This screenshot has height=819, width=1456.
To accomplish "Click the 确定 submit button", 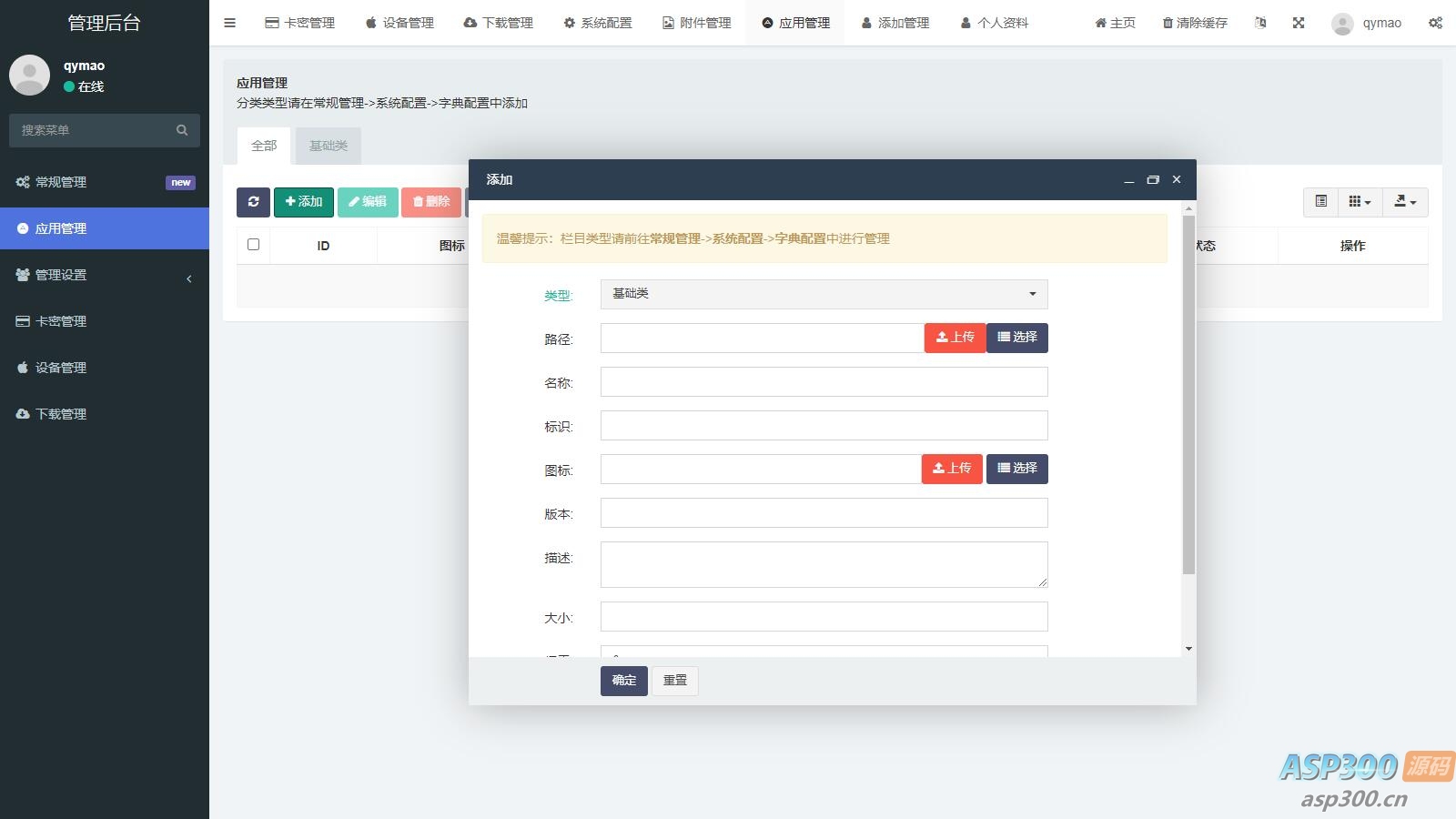I will point(623,681).
